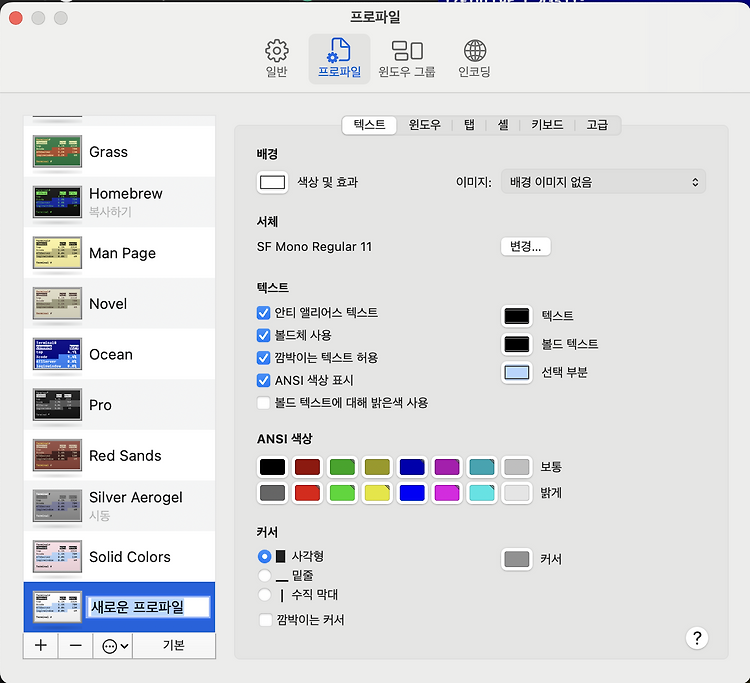The height and width of the screenshot is (683, 750).
Task: Click normal dark blue ANSI swatch
Action: point(412,467)
